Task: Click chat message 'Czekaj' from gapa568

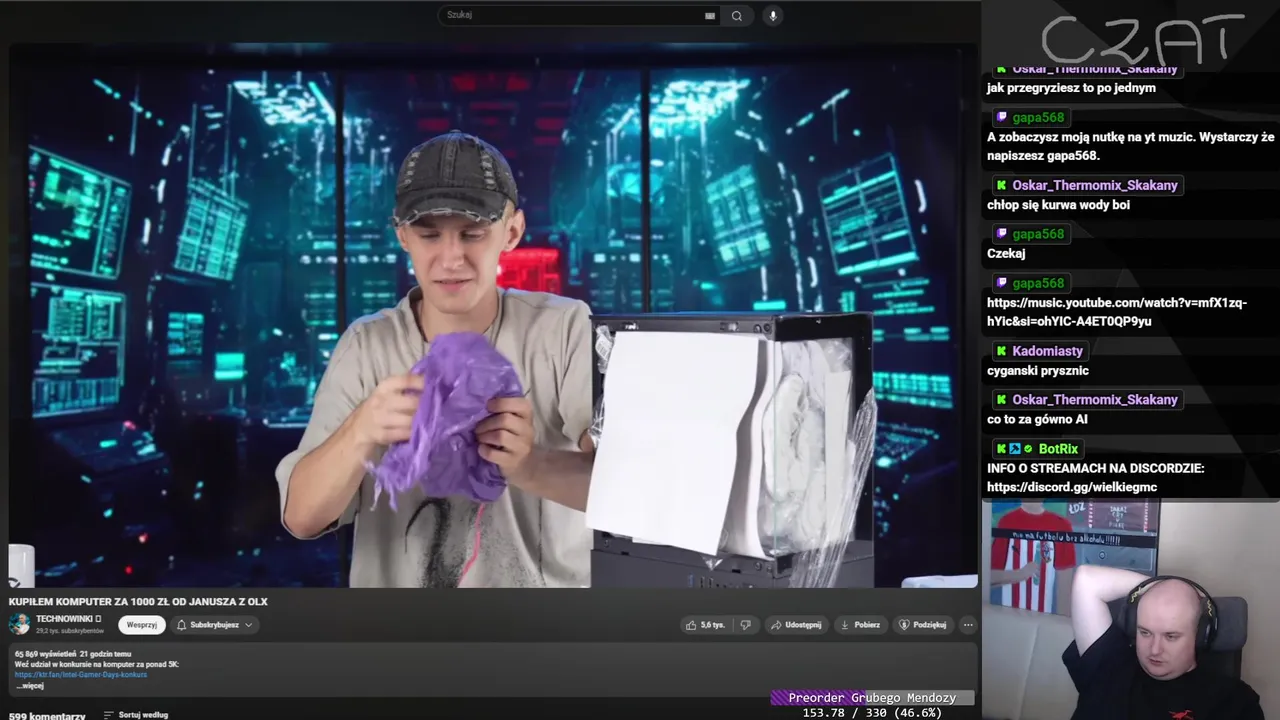Action: (x=1006, y=254)
